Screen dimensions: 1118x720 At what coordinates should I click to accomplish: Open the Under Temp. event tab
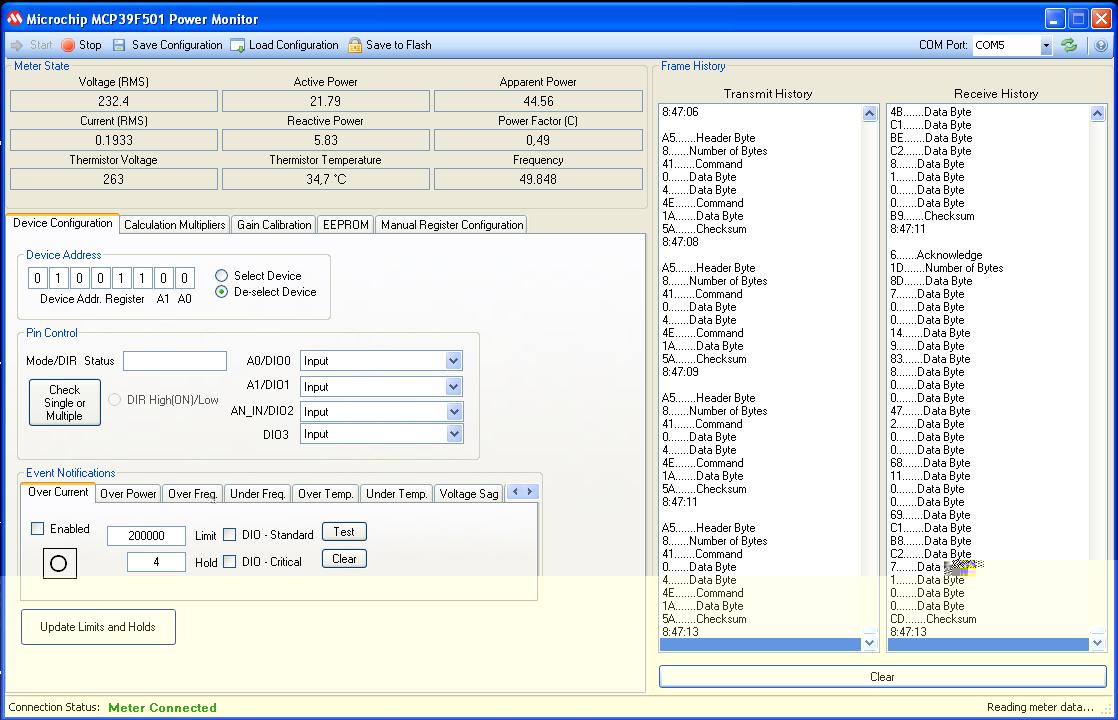396,493
